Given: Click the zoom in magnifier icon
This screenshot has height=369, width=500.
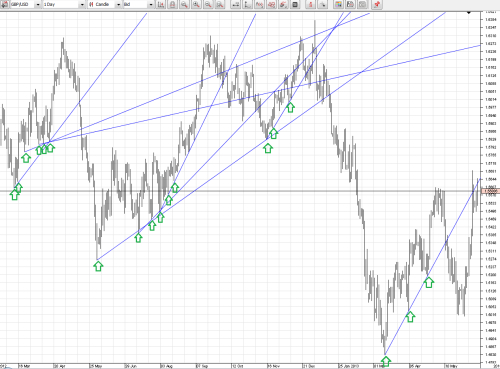Looking at the screenshot, I should 196,4.
